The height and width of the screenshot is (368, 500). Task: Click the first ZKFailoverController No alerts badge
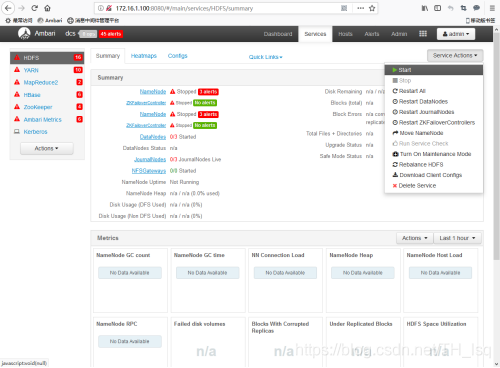[205, 103]
